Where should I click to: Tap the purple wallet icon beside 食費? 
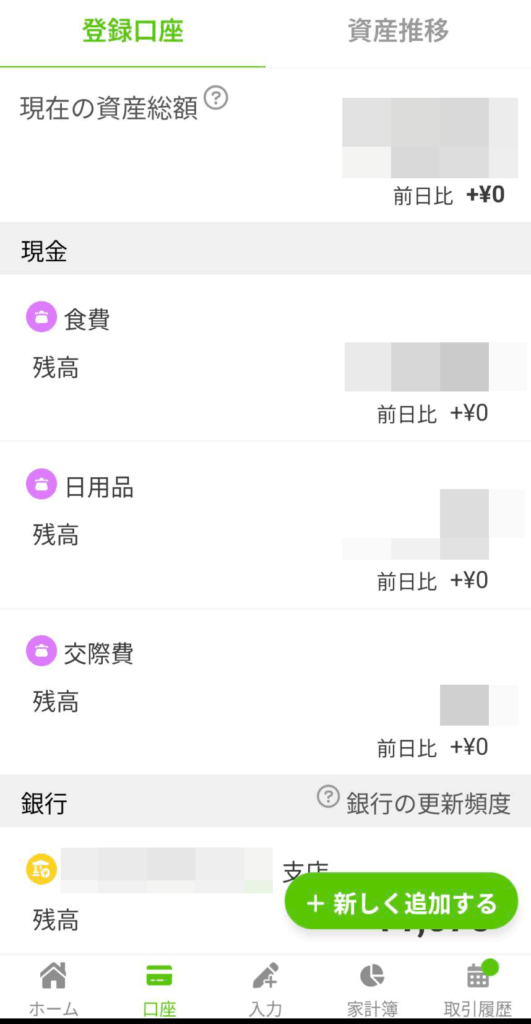coord(42,317)
